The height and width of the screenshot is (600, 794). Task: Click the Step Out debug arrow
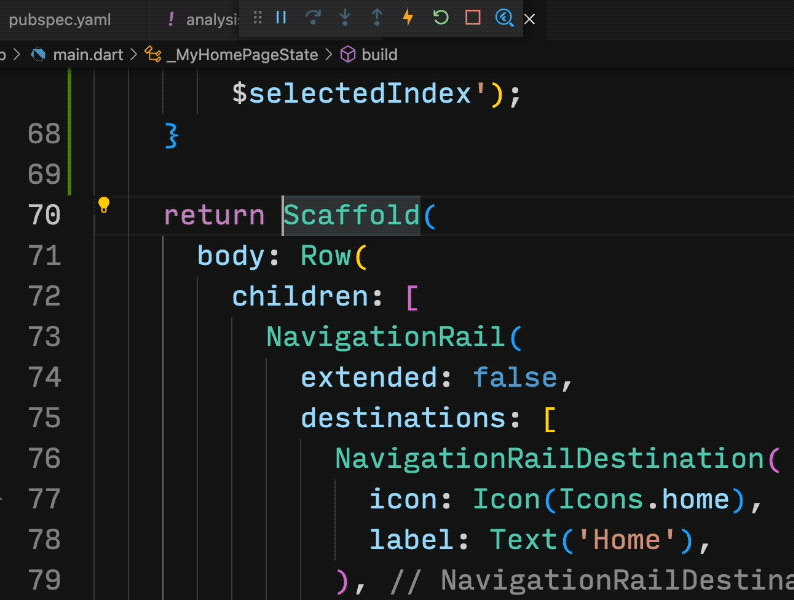(x=376, y=18)
